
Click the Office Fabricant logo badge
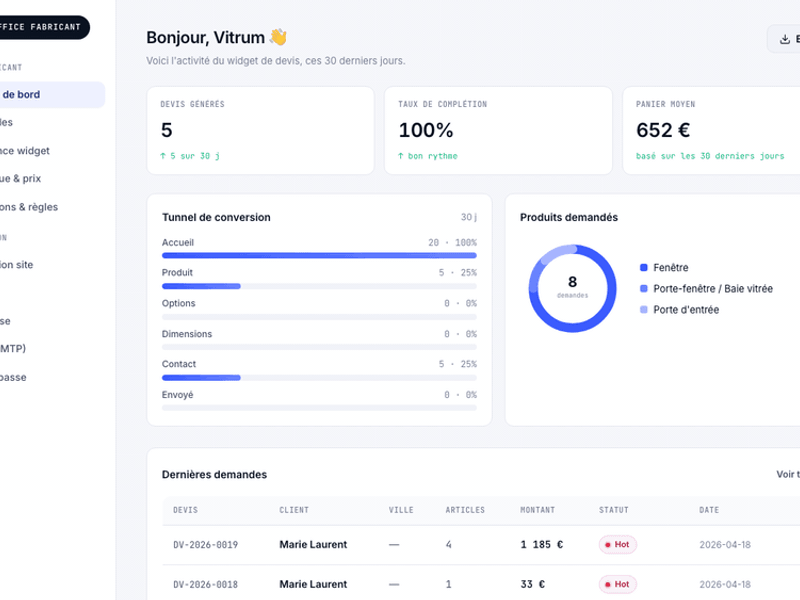tap(42, 27)
